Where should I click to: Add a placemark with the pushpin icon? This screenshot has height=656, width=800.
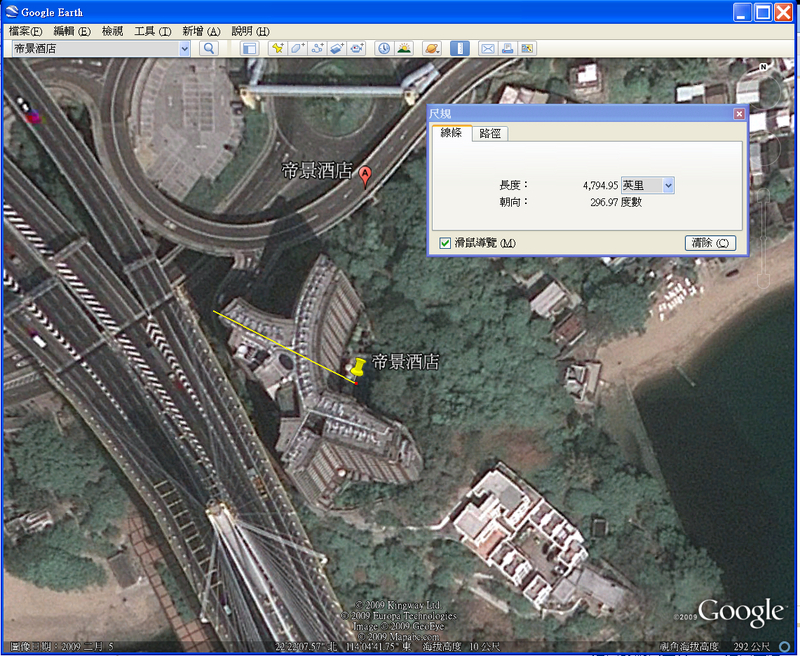point(278,48)
